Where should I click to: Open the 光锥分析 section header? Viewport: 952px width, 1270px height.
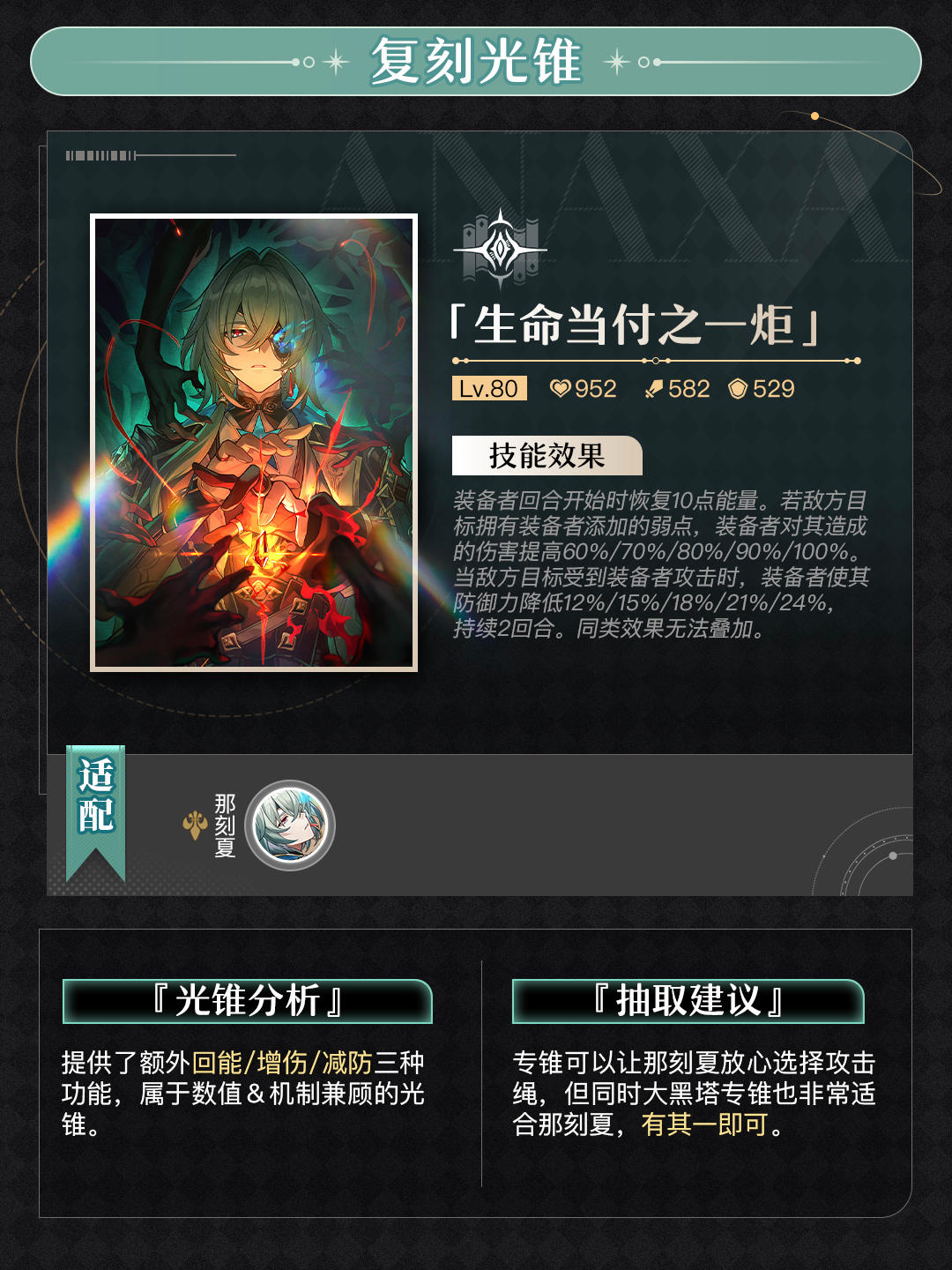[248, 1001]
